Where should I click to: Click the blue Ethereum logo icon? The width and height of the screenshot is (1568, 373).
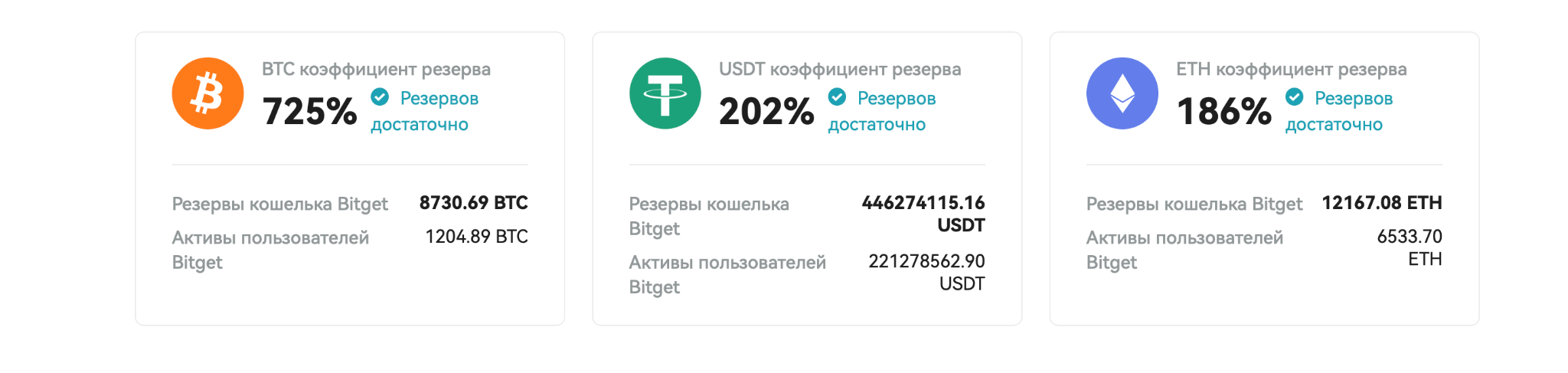coord(1122,93)
